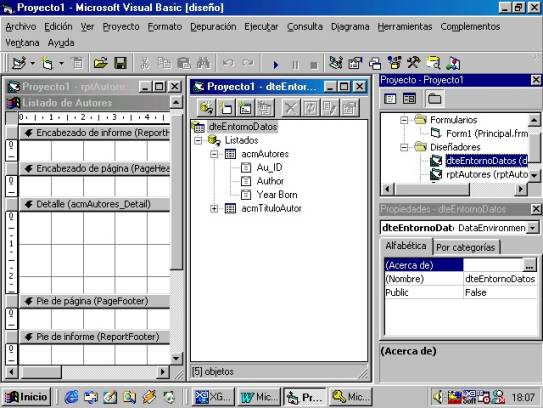Image resolution: width=543 pixels, height=408 pixels.
Task: Open the Data View Window toolbar icon
Action: (x=433, y=63)
